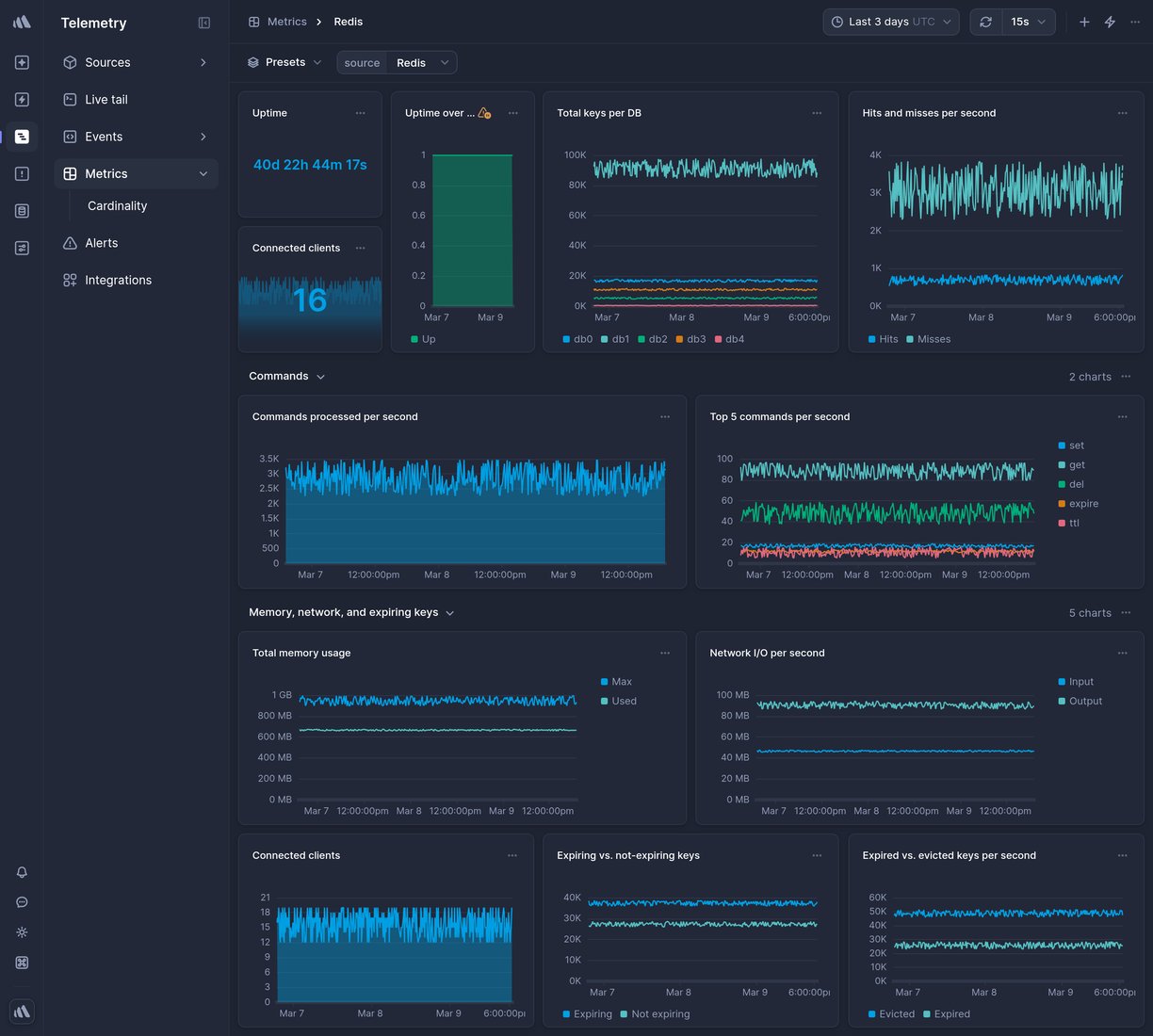Toggle the Misses series in Hits chart
Image resolution: width=1153 pixels, height=1036 pixels.
point(929,339)
